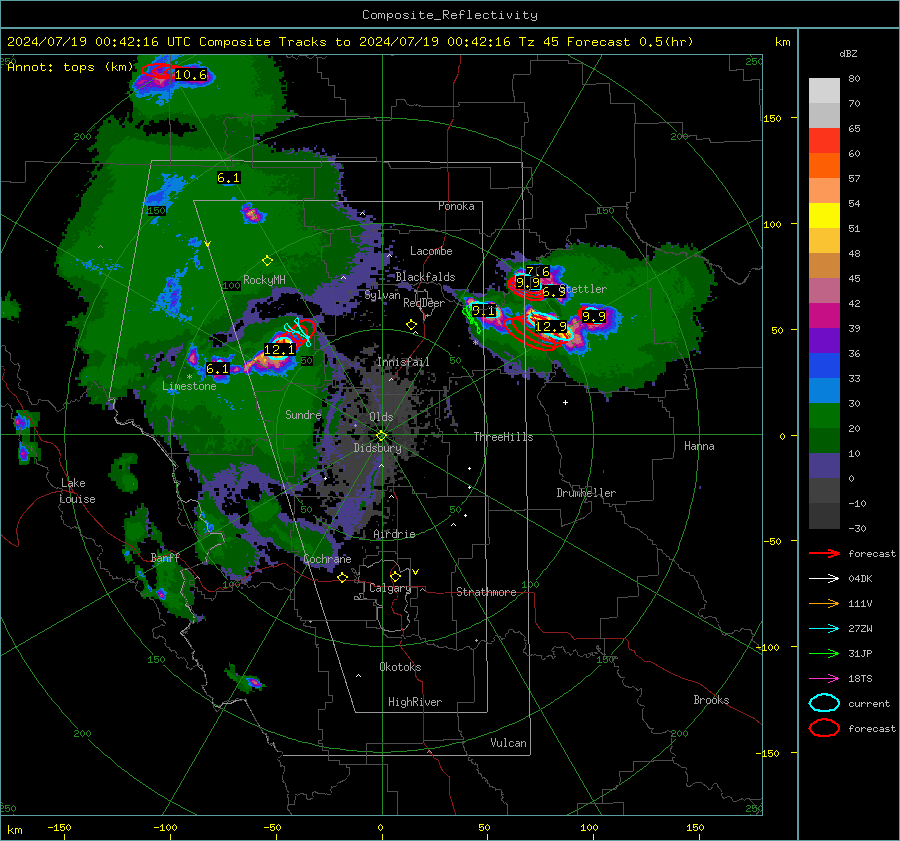Screen dimensions: 900x841
Task: Click the Lake Louise label
Action: pos(77,491)
